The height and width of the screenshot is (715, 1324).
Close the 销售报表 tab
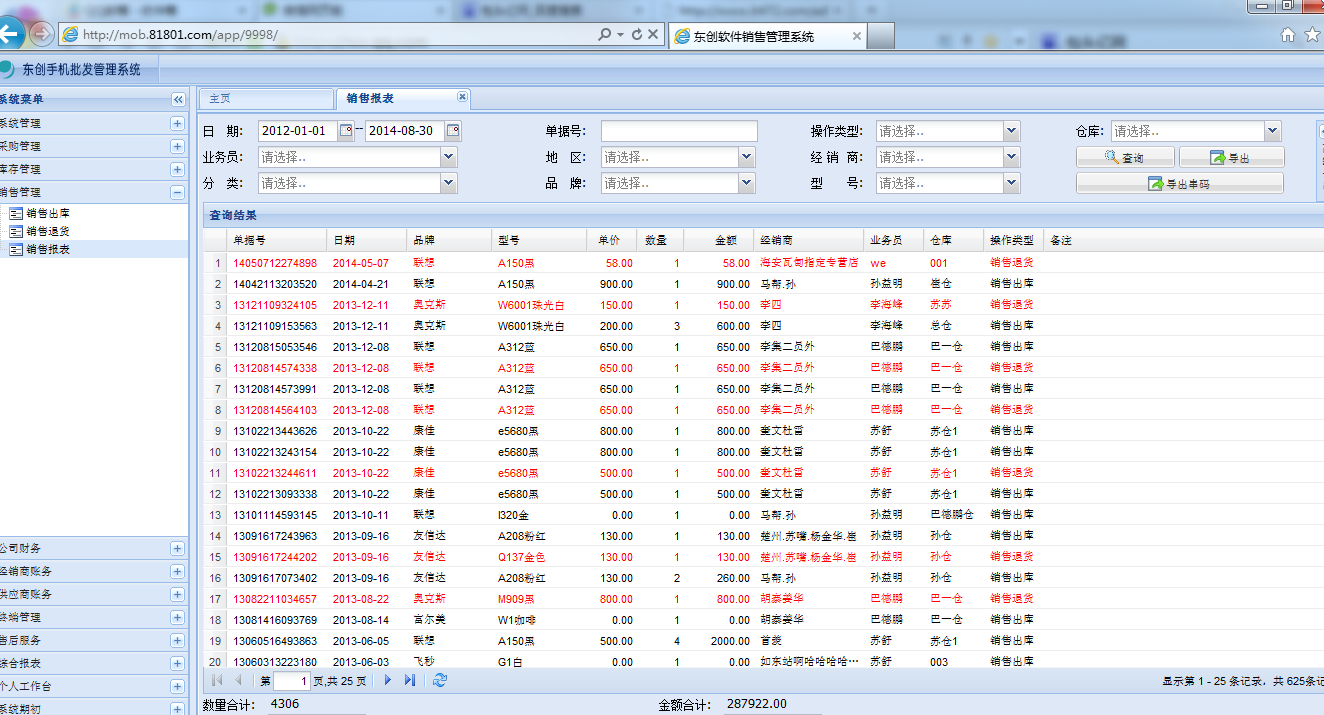click(x=462, y=97)
